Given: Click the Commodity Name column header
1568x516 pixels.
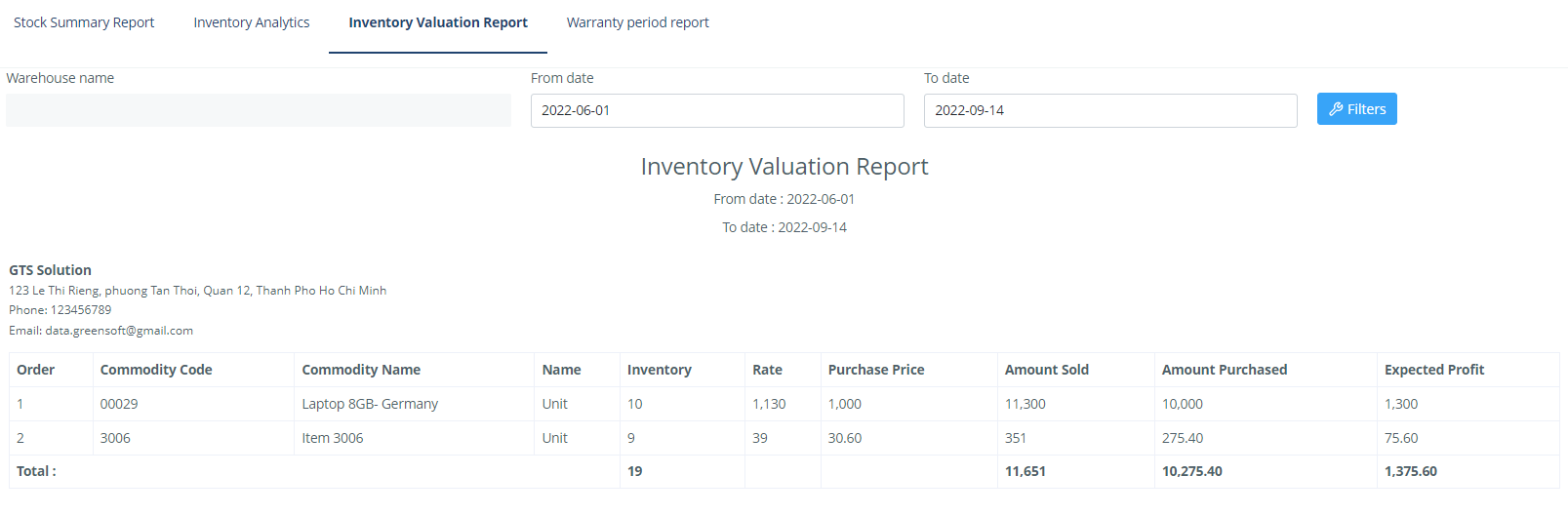Looking at the screenshot, I should [x=361, y=370].
